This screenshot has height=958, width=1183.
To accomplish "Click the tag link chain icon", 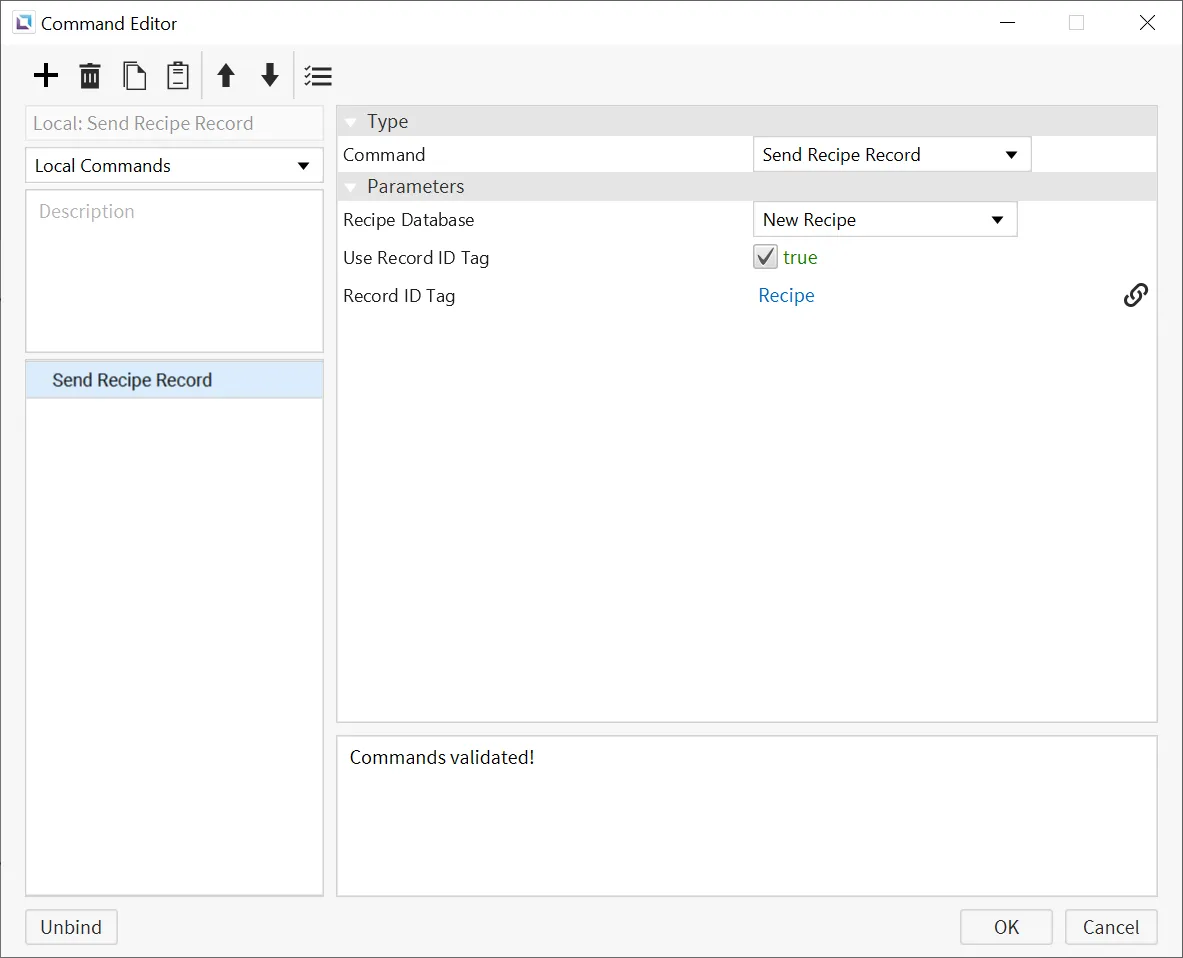I will click(1135, 295).
